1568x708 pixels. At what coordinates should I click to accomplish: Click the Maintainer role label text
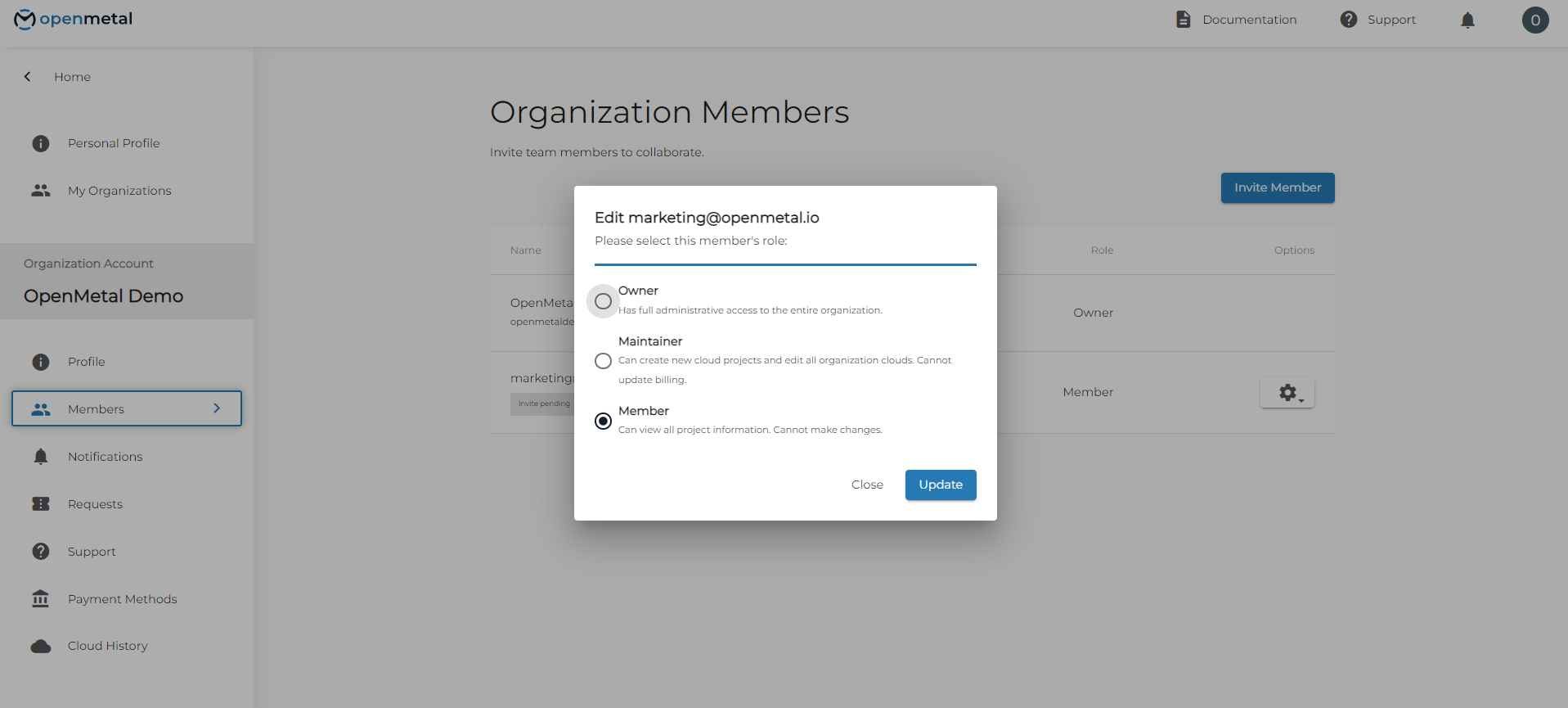tap(650, 341)
